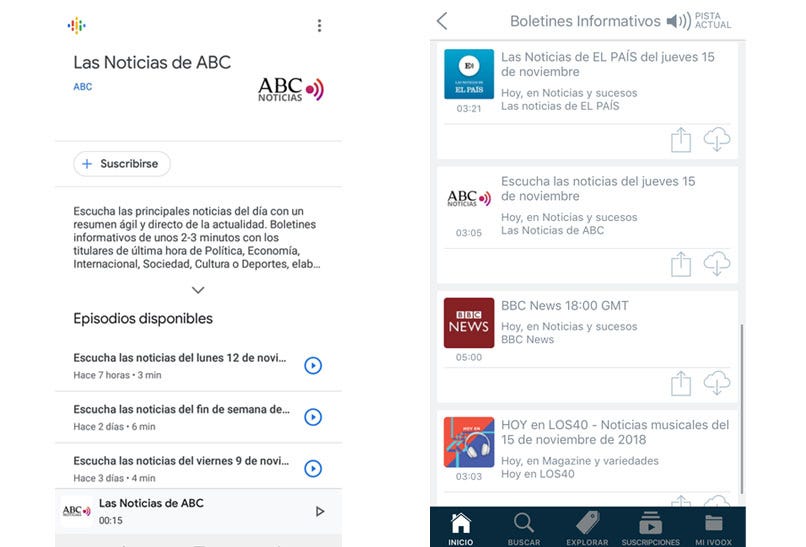This screenshot has width=806, height=547.
Task: Share the EL PAÍS news episode
Action: [x=681, y=140]
